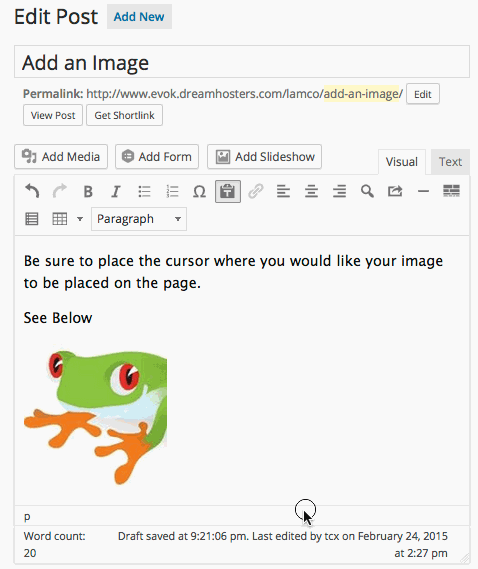The image size is (478, 569).
Task: Click the 'Edit Post' page heading
Action: tap(56, 17)
